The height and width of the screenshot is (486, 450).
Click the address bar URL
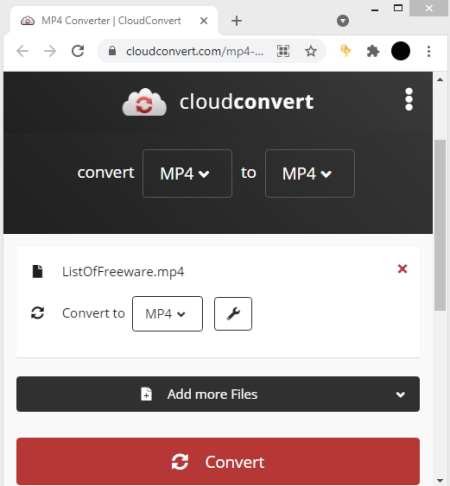click(195, 51)
